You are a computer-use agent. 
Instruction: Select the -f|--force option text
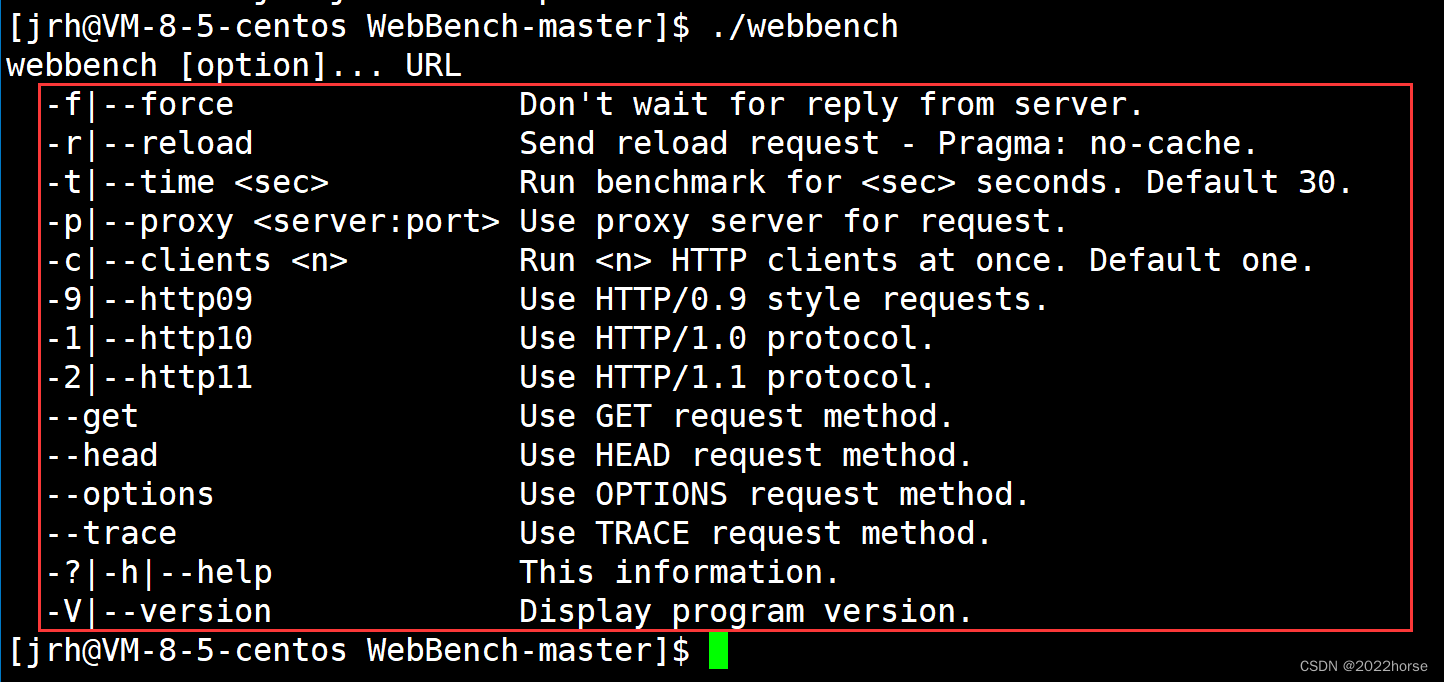coord(140,104)
